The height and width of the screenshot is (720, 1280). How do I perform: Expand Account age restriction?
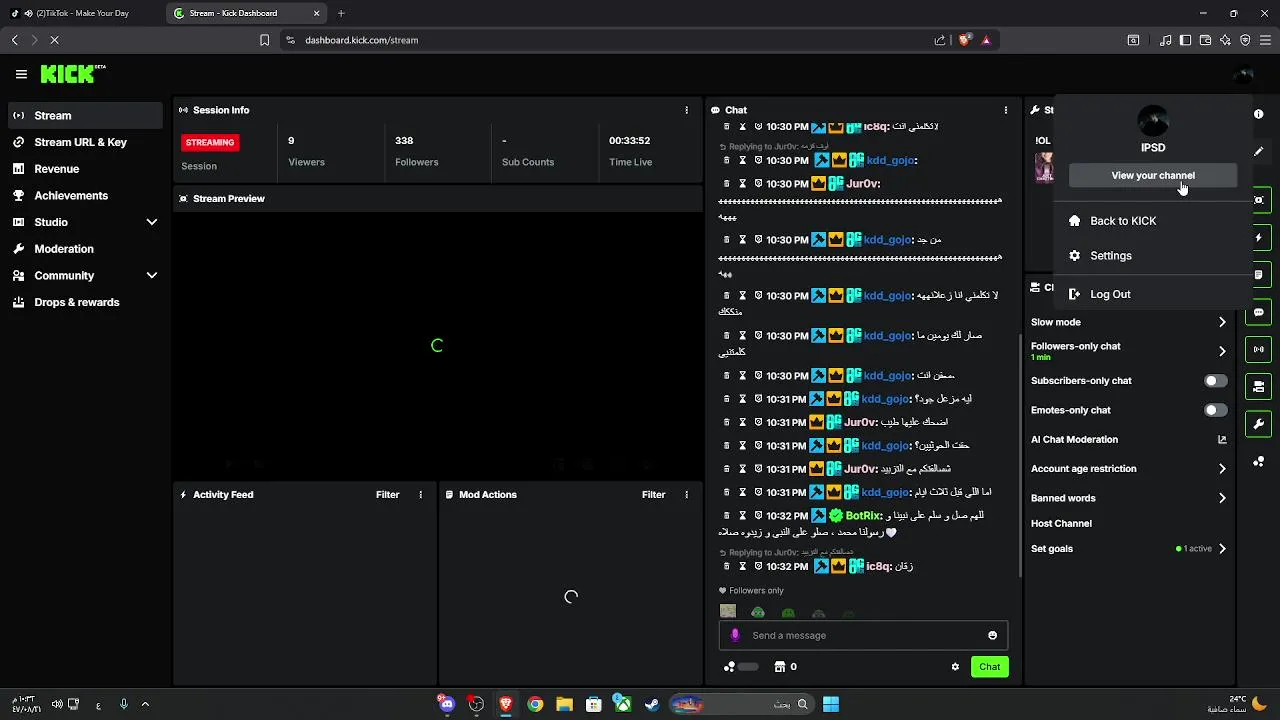[1128, 468]
